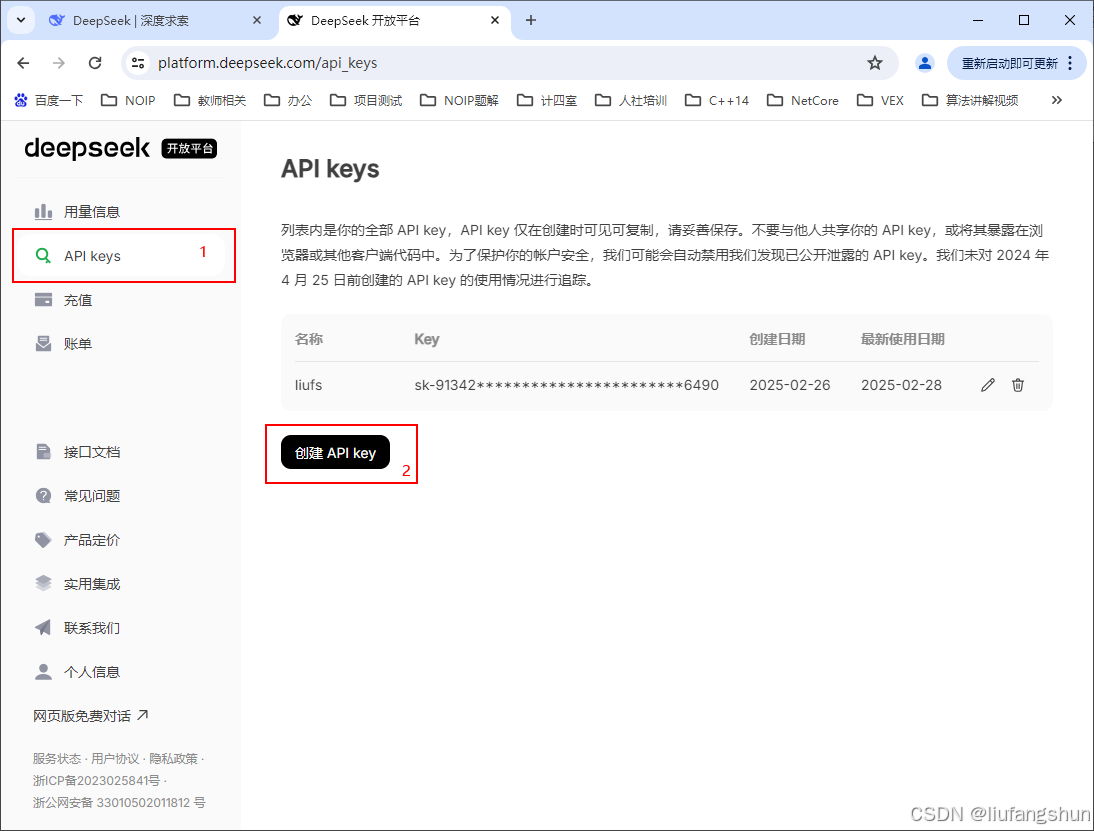The width and height of the screenshot is (1094, 831).
Task: Open the 算法讲解视频 bookmark folder
Action: pos(970,100)
